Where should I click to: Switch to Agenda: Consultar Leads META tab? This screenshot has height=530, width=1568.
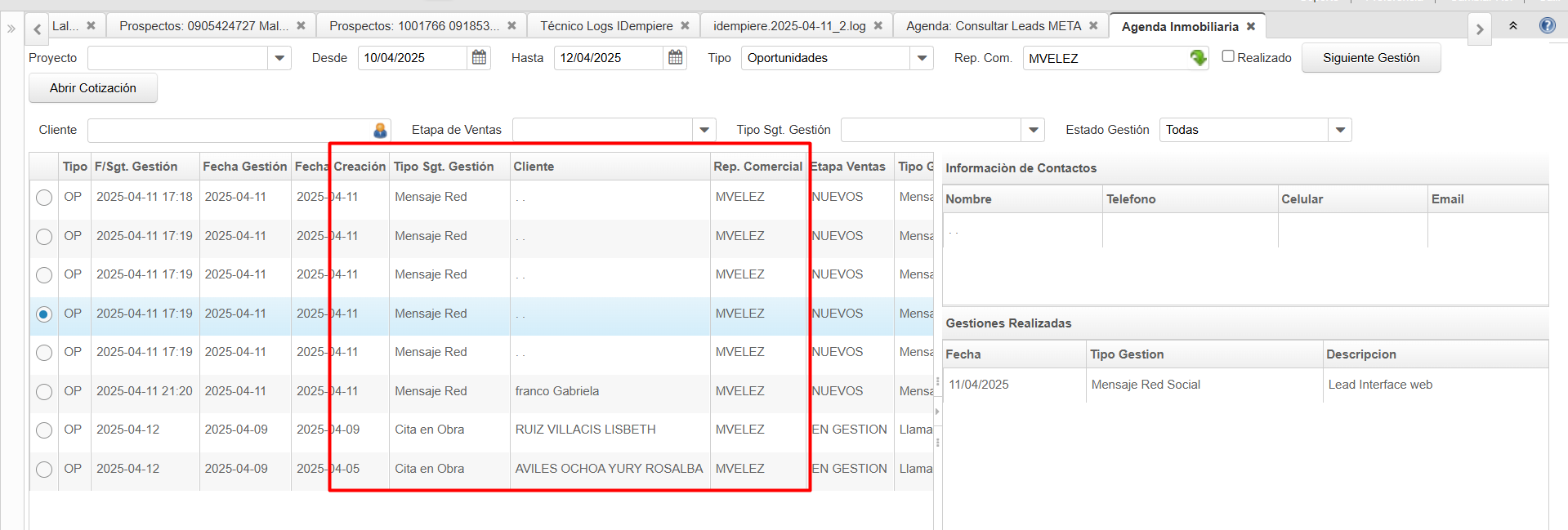pyautogui.click(x=993, y=26)
